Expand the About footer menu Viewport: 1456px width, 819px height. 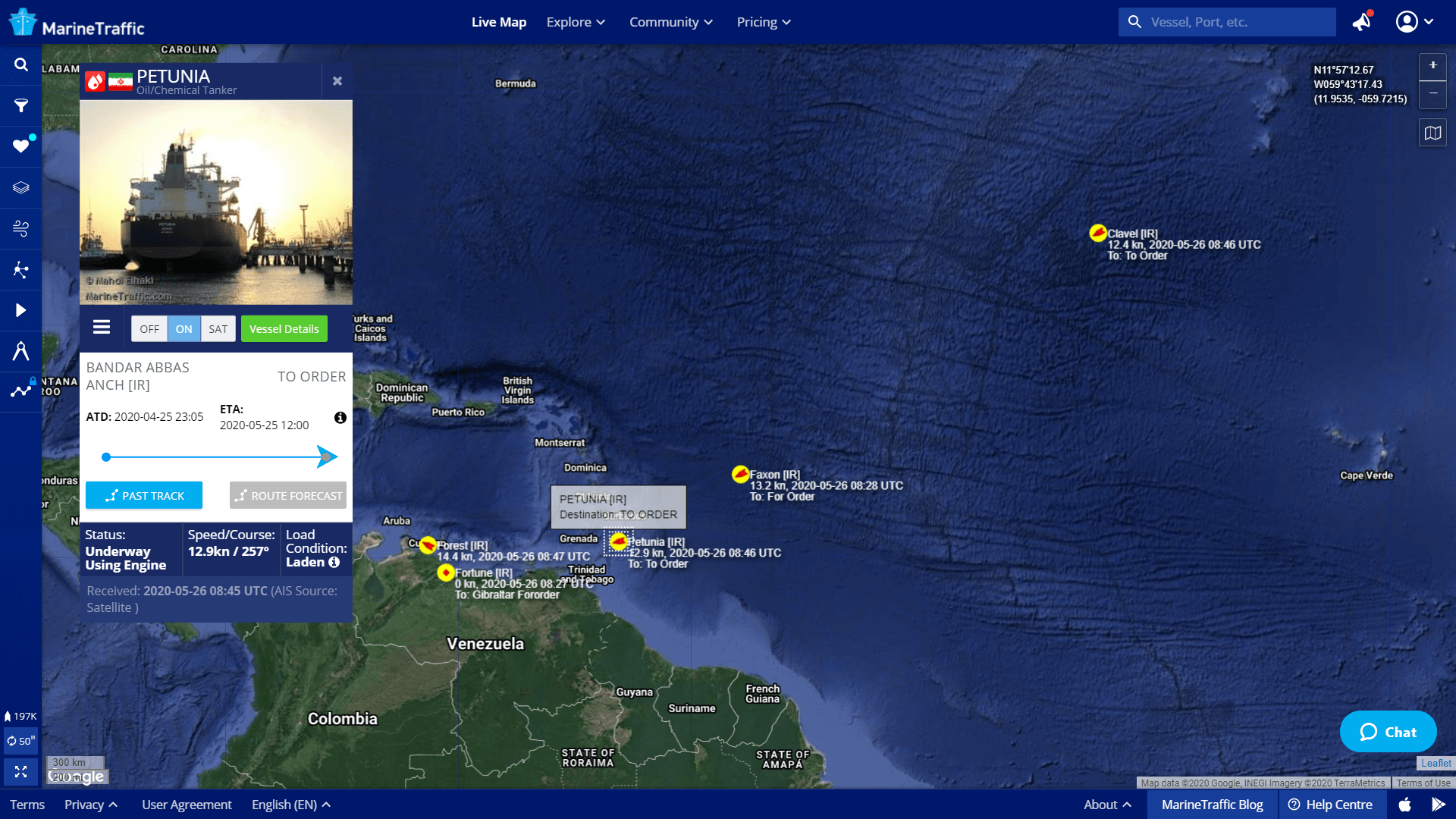tap(1108, 805)
